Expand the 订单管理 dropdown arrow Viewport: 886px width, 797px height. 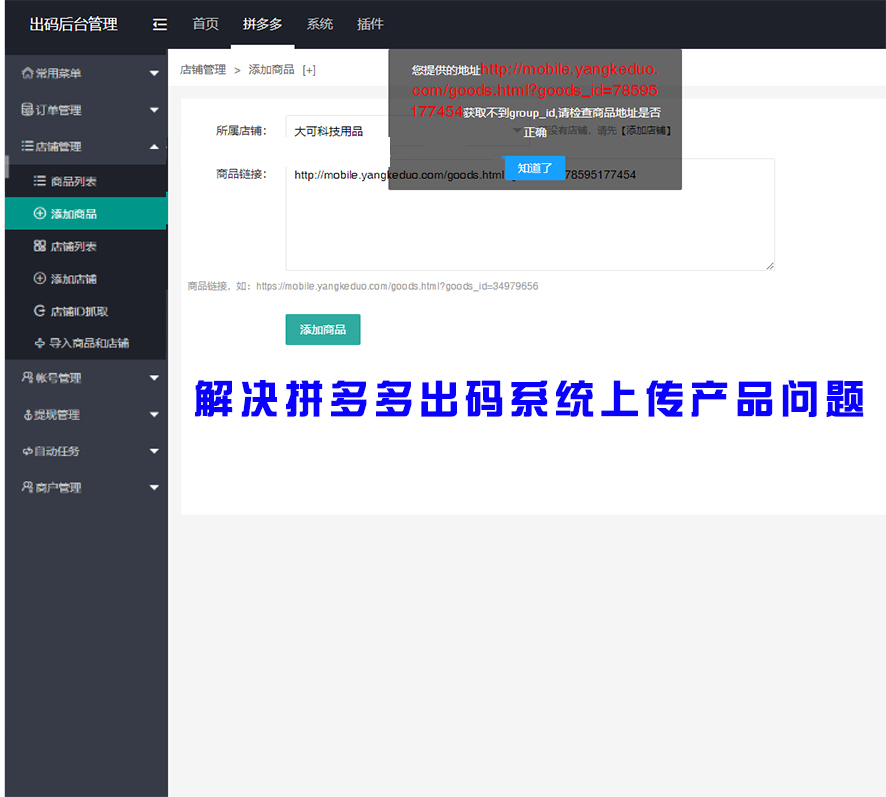coord(154,110)
